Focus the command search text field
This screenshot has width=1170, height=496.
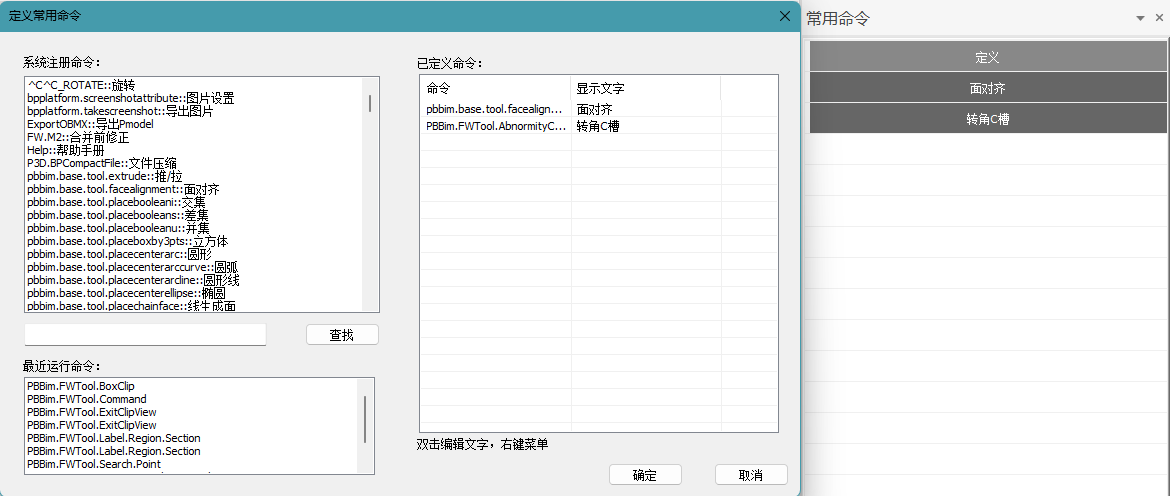coord(146,335)
